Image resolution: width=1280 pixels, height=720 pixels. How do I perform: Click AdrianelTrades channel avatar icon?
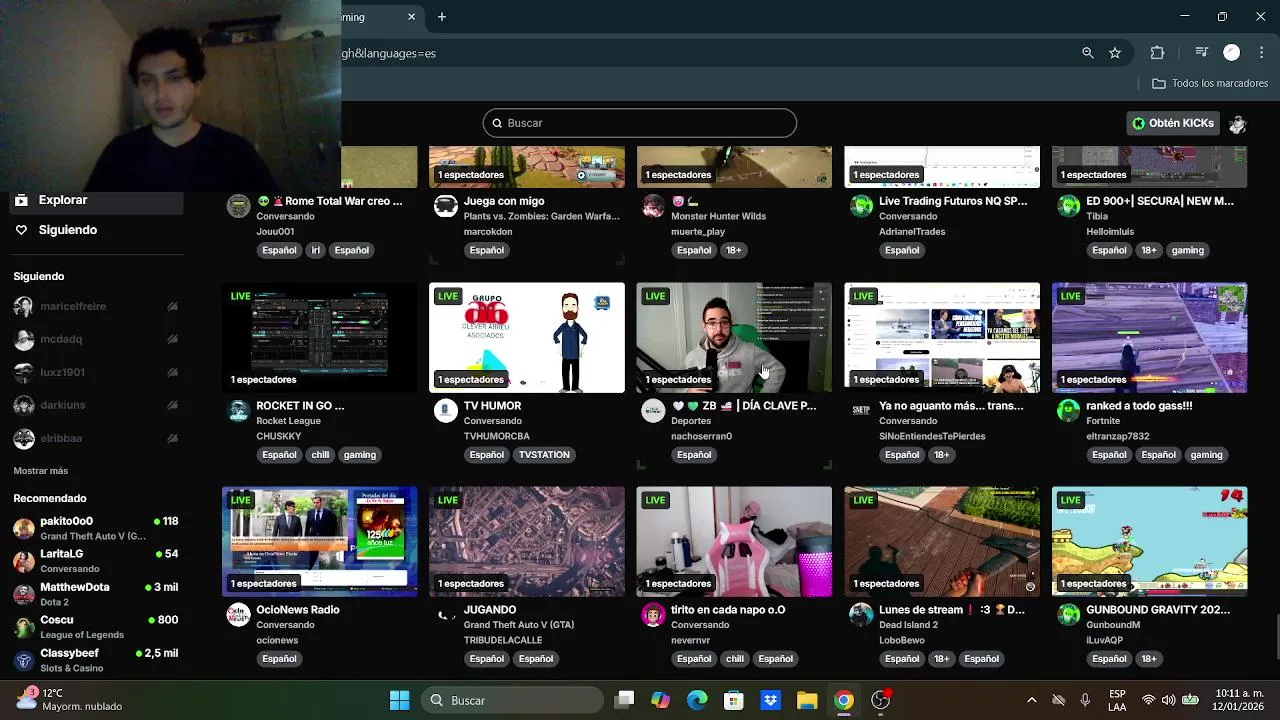click(x=861, y=206)
